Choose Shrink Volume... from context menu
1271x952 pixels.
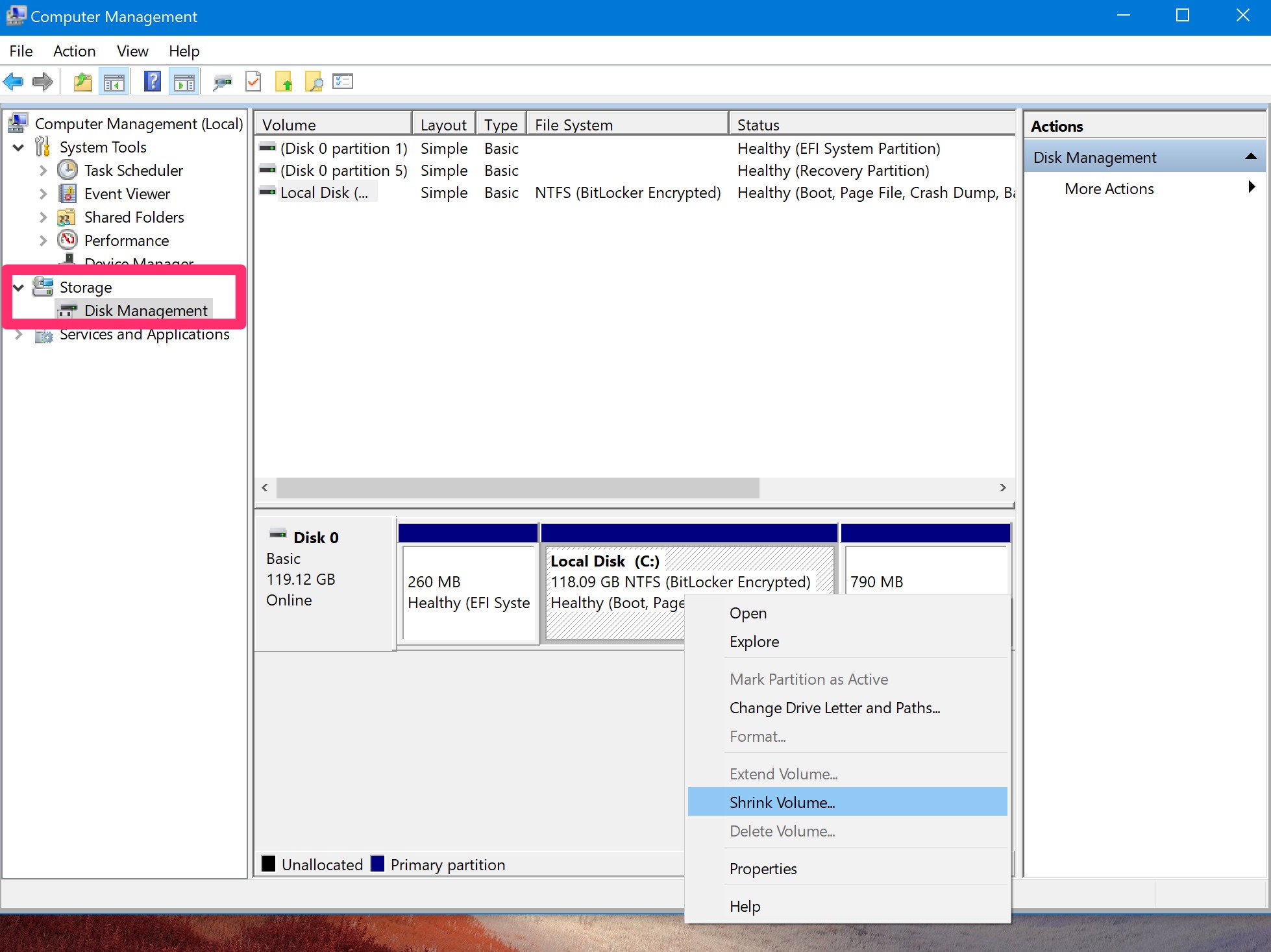[847, 802]
